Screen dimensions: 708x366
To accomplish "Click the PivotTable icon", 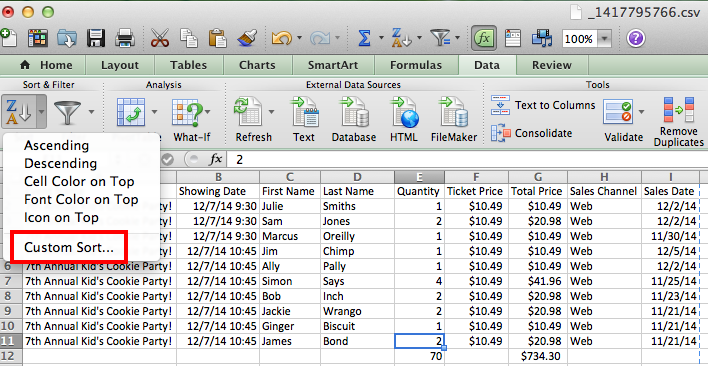I will coord(131,112).
